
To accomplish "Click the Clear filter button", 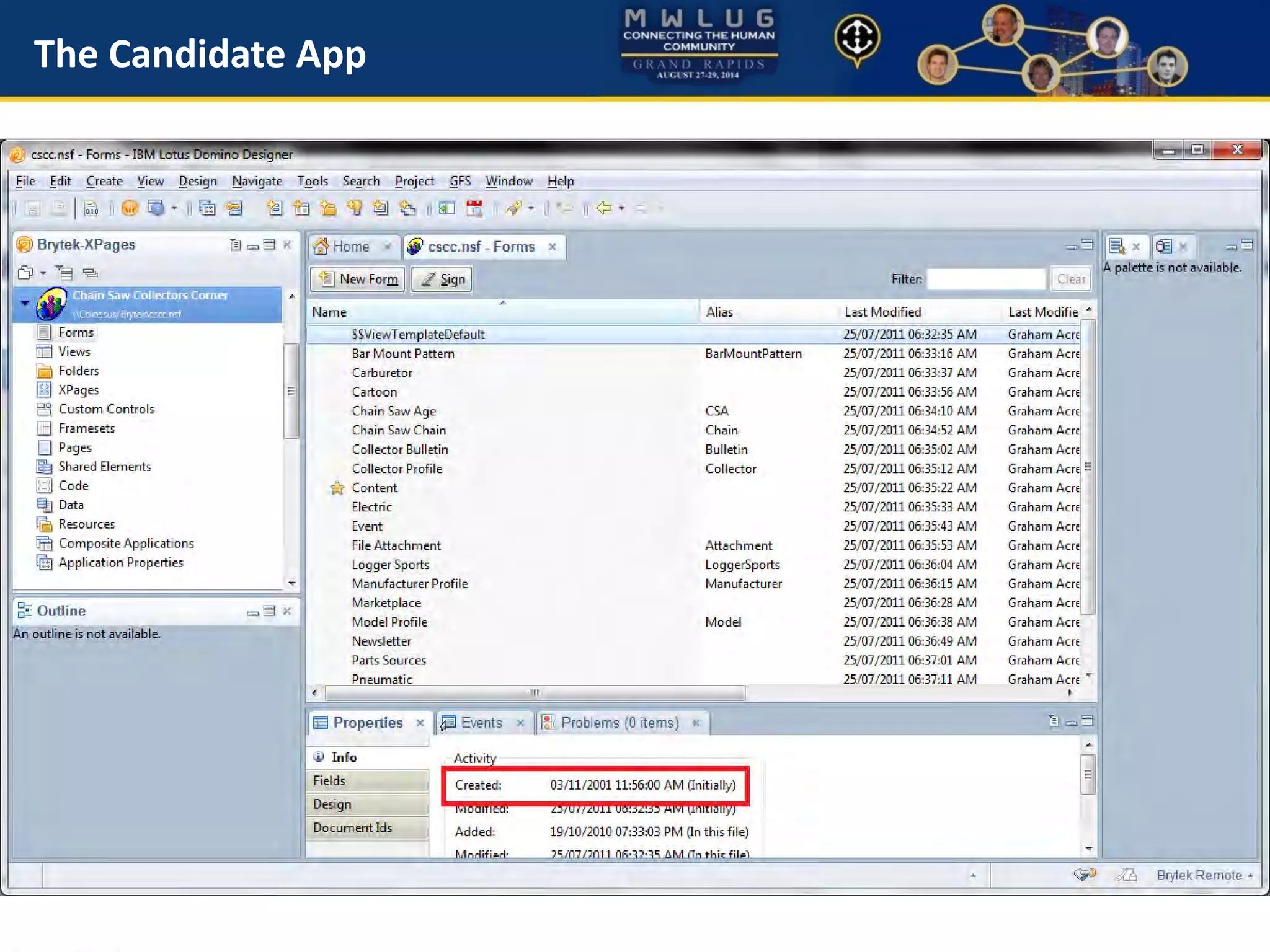I will click(1071, 280).
